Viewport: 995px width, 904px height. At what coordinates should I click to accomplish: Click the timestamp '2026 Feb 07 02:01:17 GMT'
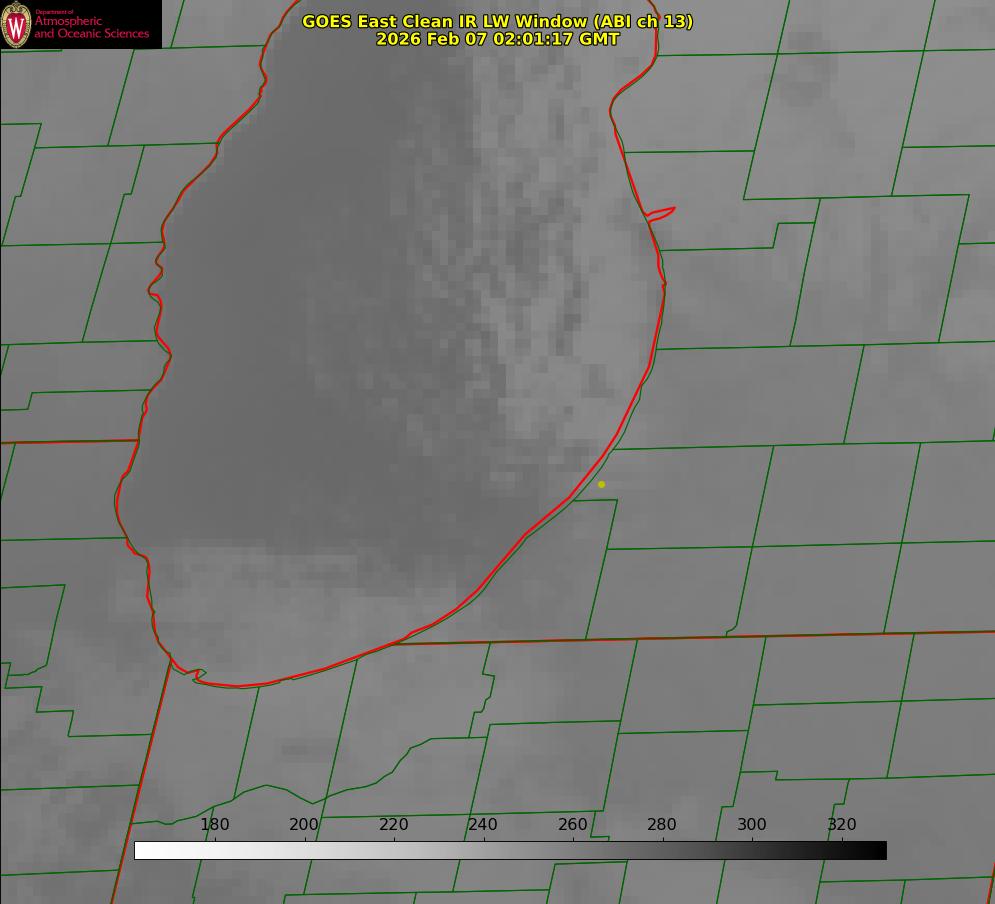pos(498,39)
